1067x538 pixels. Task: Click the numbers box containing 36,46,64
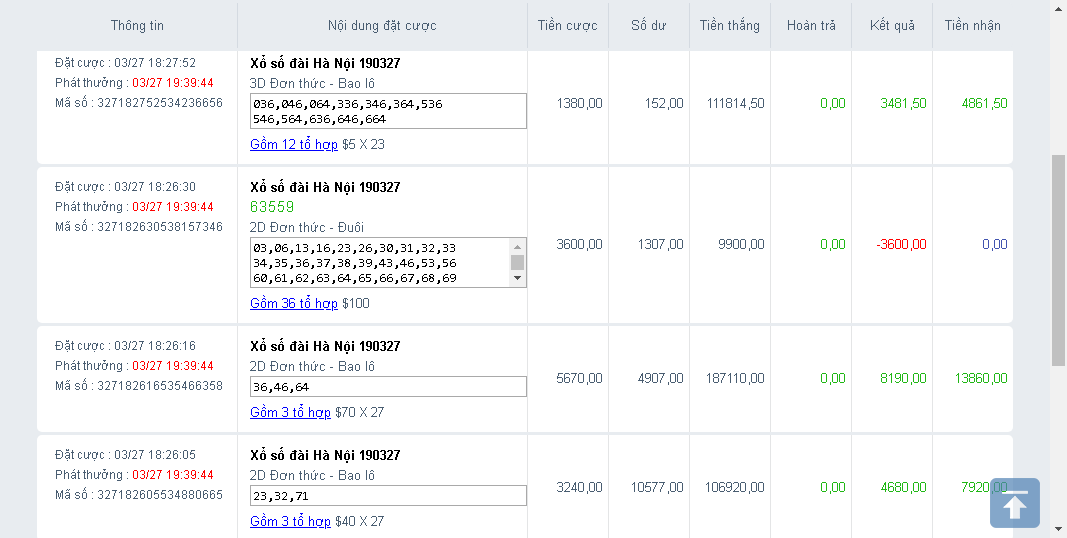[x=388, y=387]
